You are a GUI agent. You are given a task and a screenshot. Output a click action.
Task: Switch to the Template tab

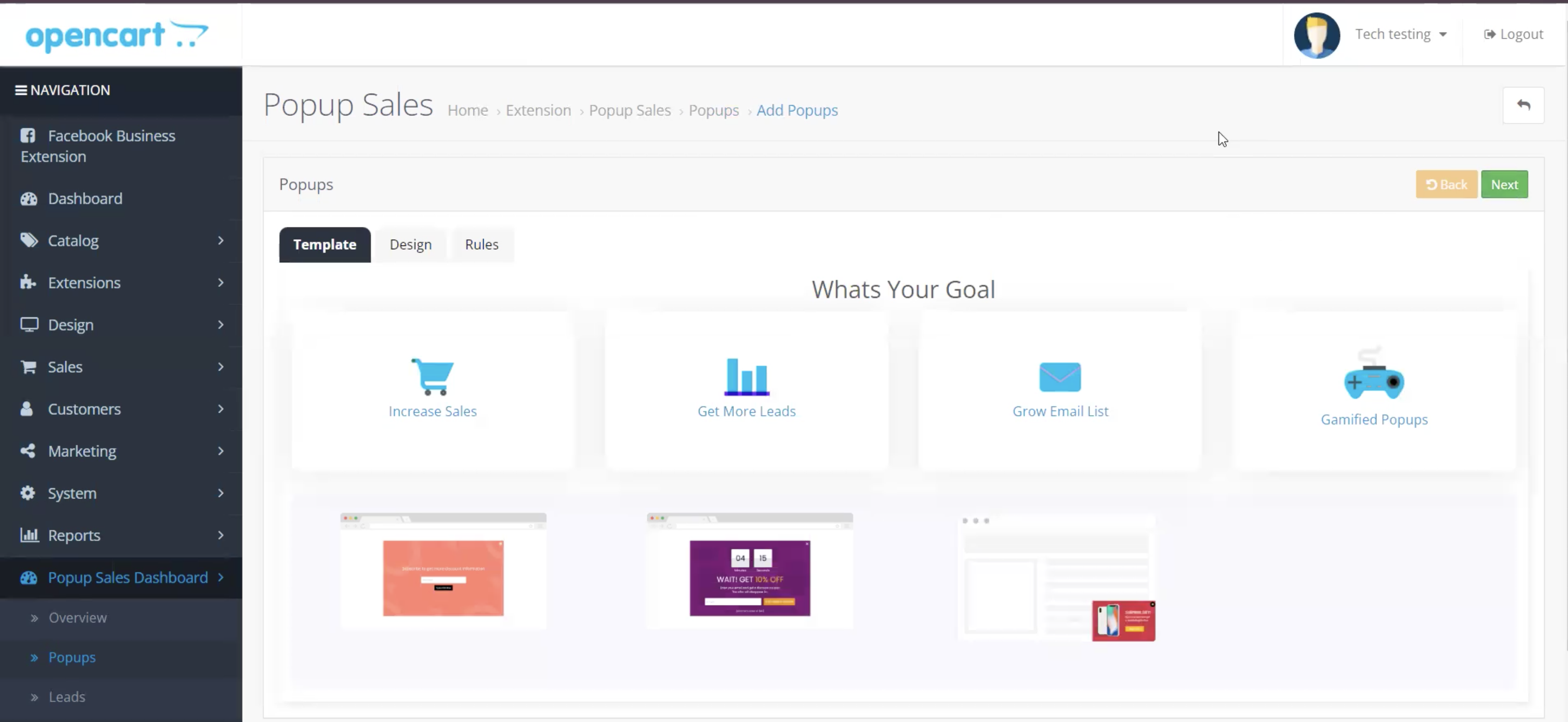(x=325, y=244)
